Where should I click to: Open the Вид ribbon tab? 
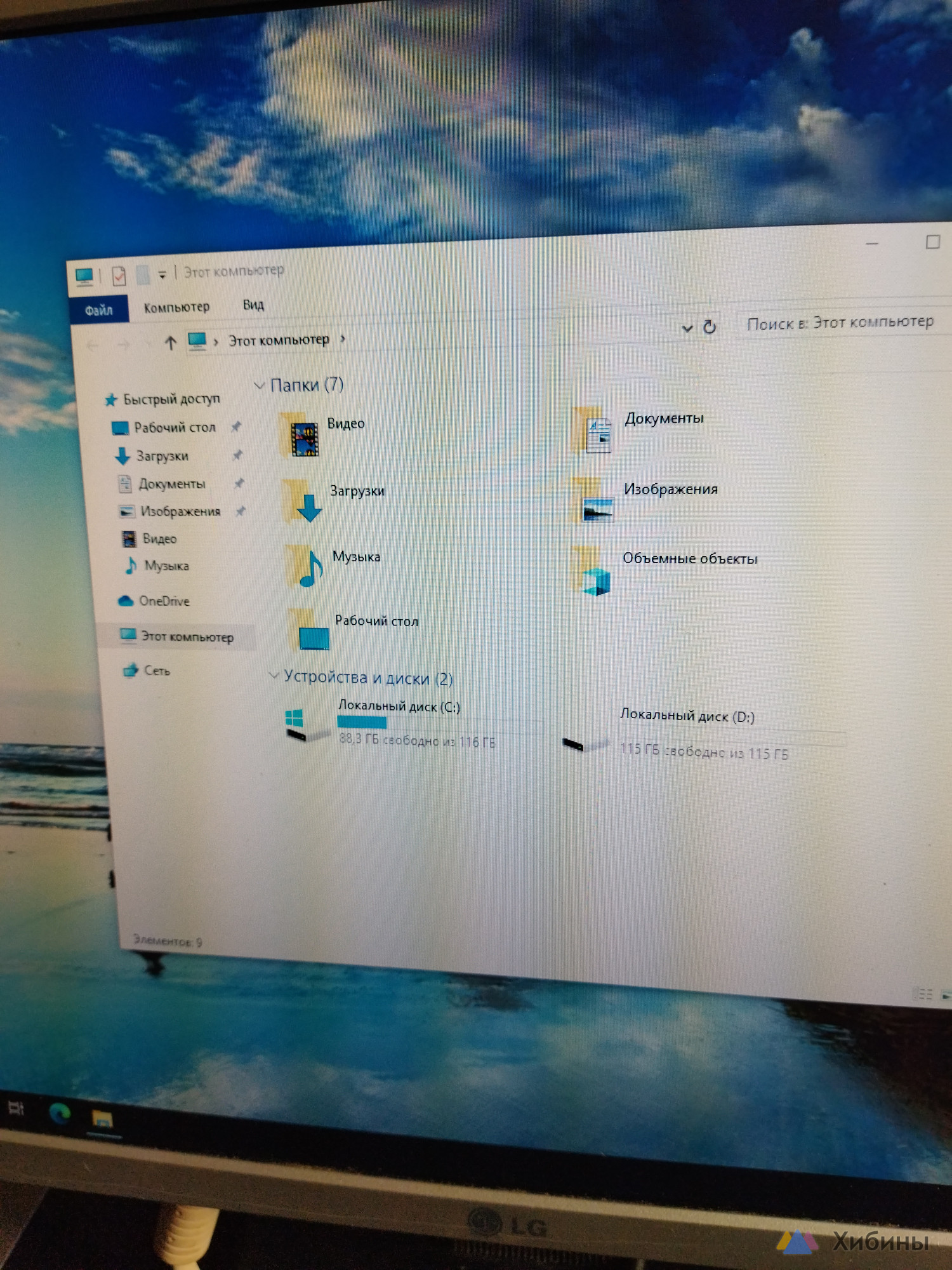coord(253,305)
